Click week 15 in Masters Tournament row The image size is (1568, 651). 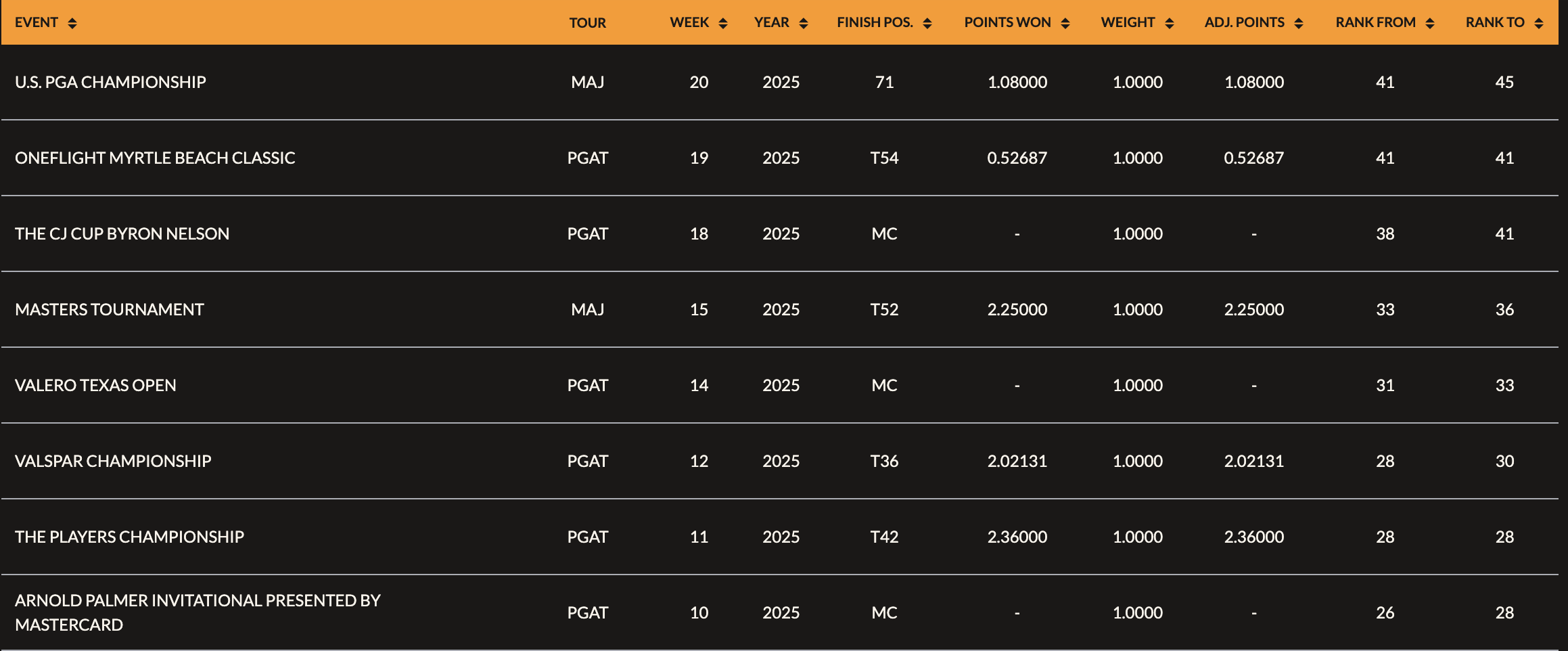(699, 309)
